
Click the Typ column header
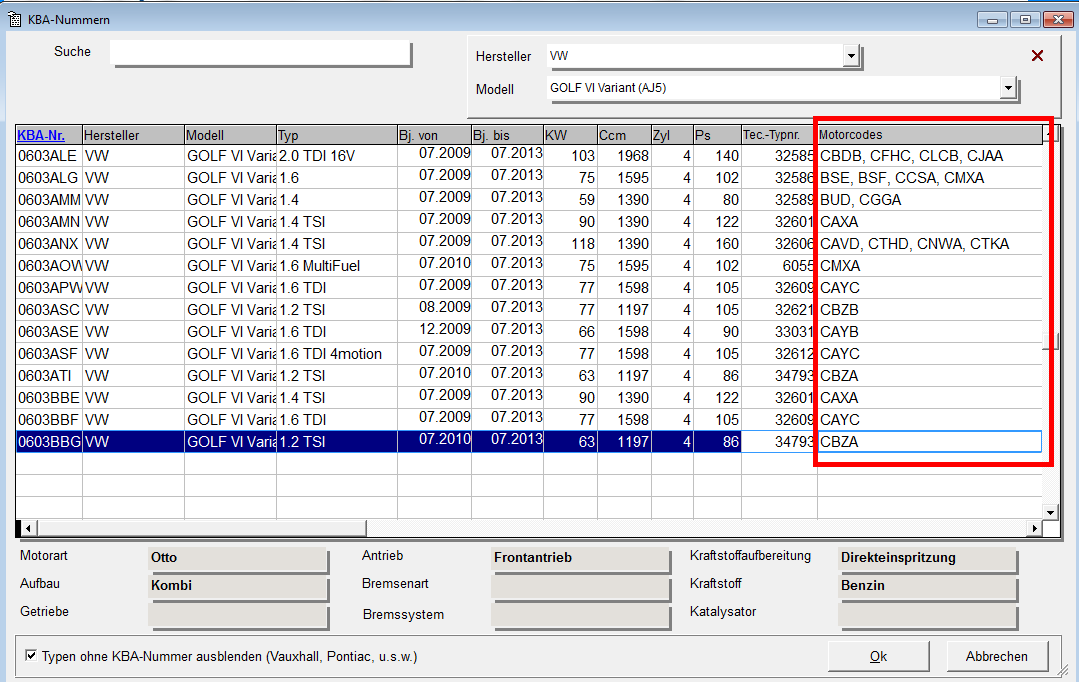tap(336, 135)
